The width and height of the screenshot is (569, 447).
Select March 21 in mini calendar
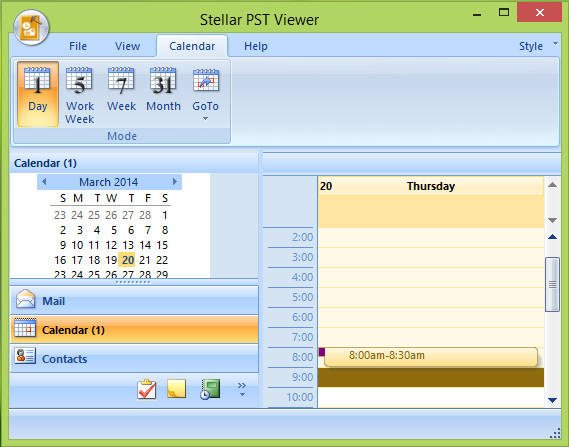click(145, 260)
